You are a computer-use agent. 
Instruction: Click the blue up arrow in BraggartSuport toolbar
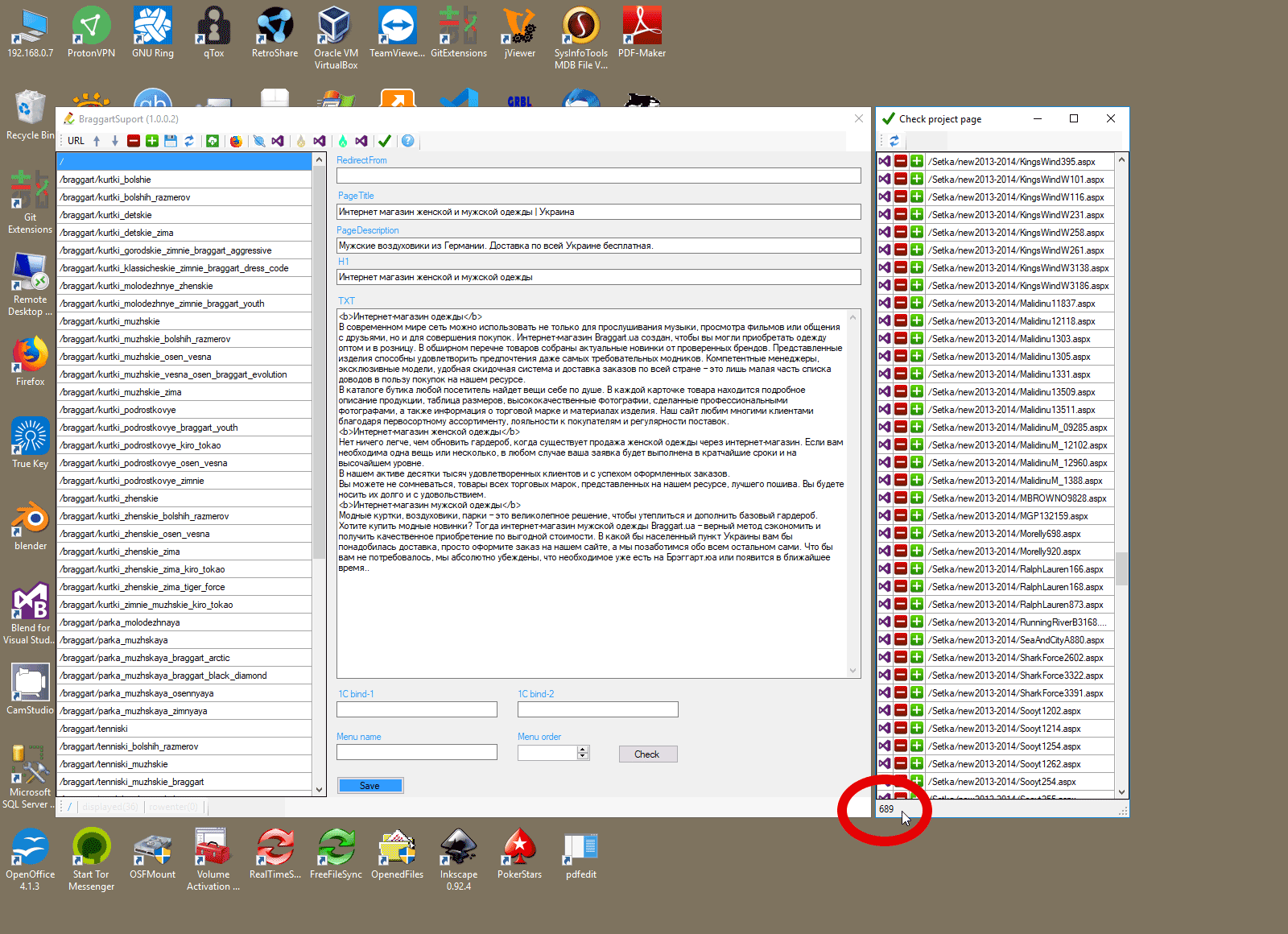(97, 141)
